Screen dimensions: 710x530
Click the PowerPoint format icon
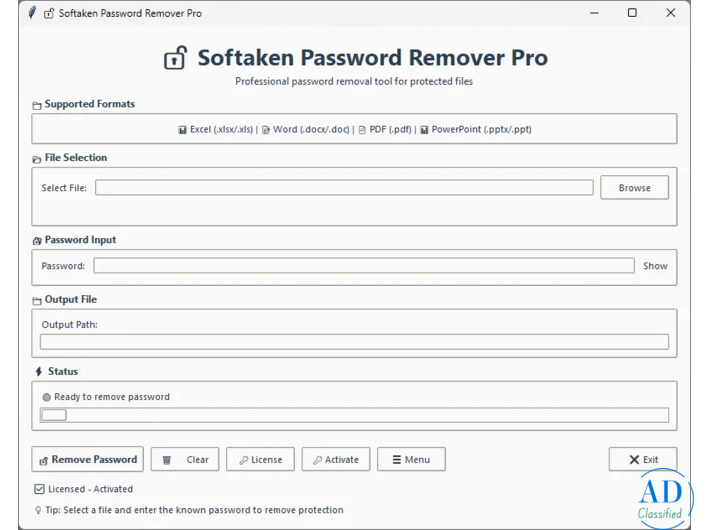click(424, 130)
